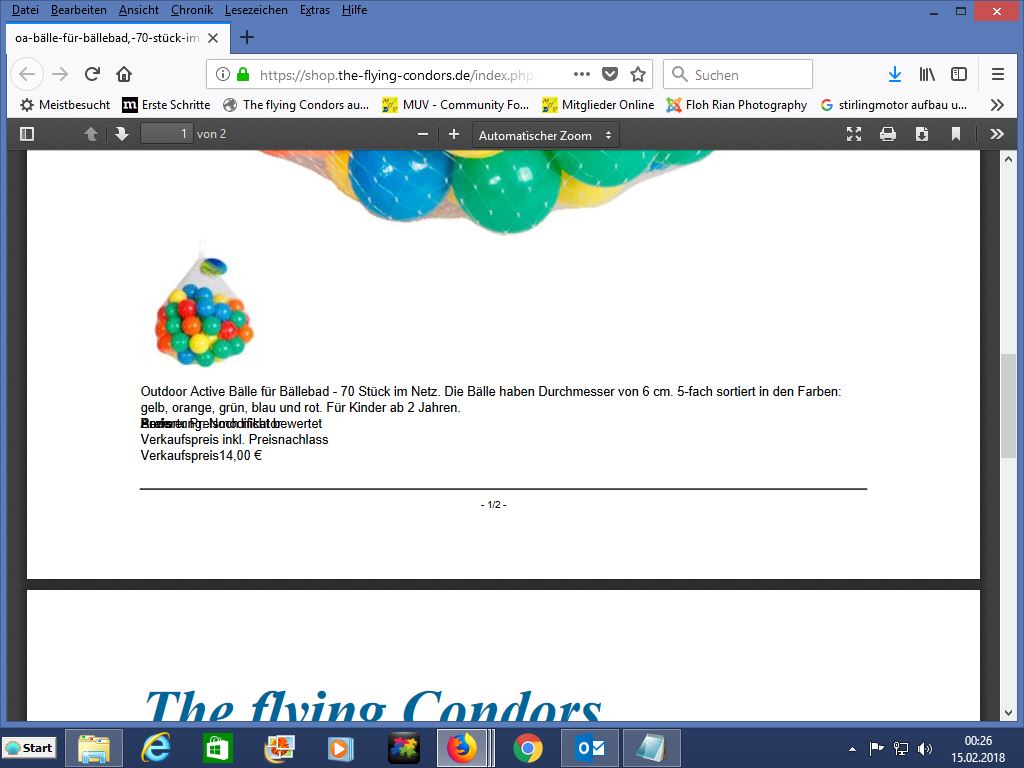1024x768 pixels.
Task: Download the PDF file
Action: pyautogui.click(x=921, y=134)
